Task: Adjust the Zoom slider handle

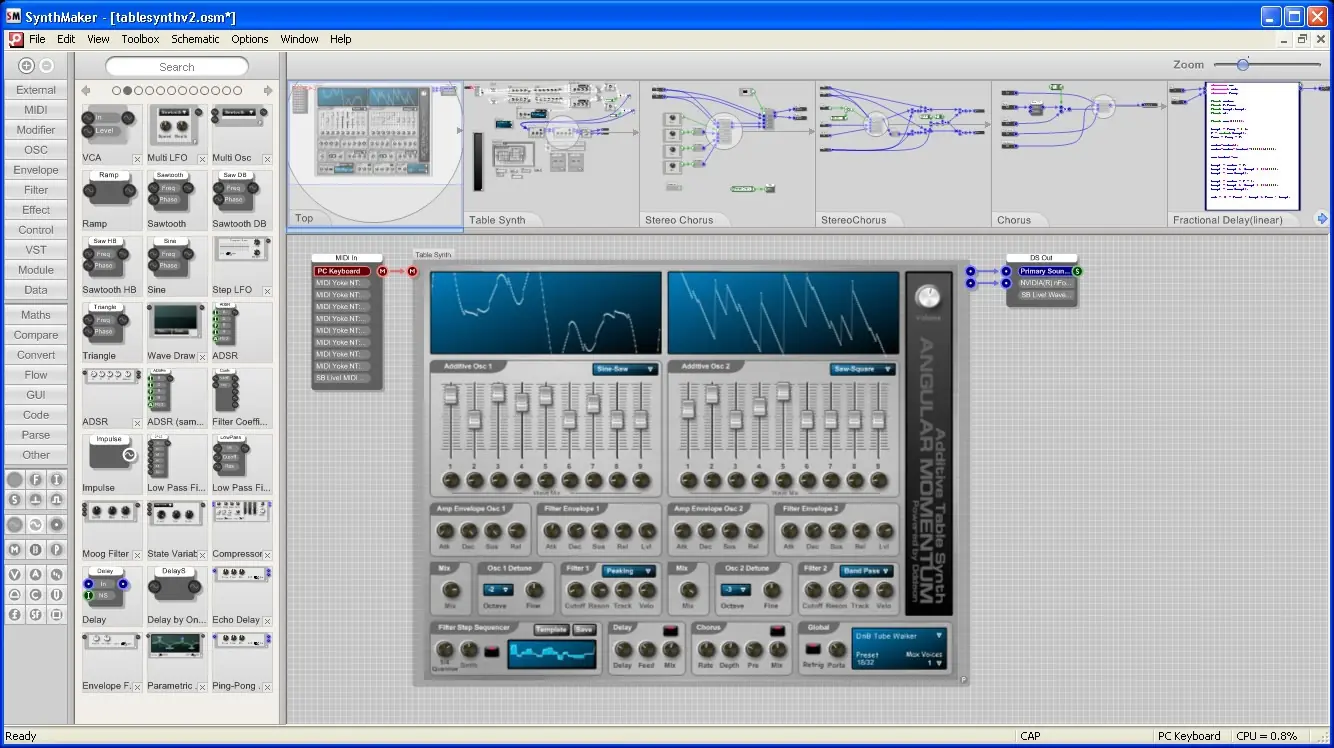Action: pyautogui.click(x=1243, y=64)
